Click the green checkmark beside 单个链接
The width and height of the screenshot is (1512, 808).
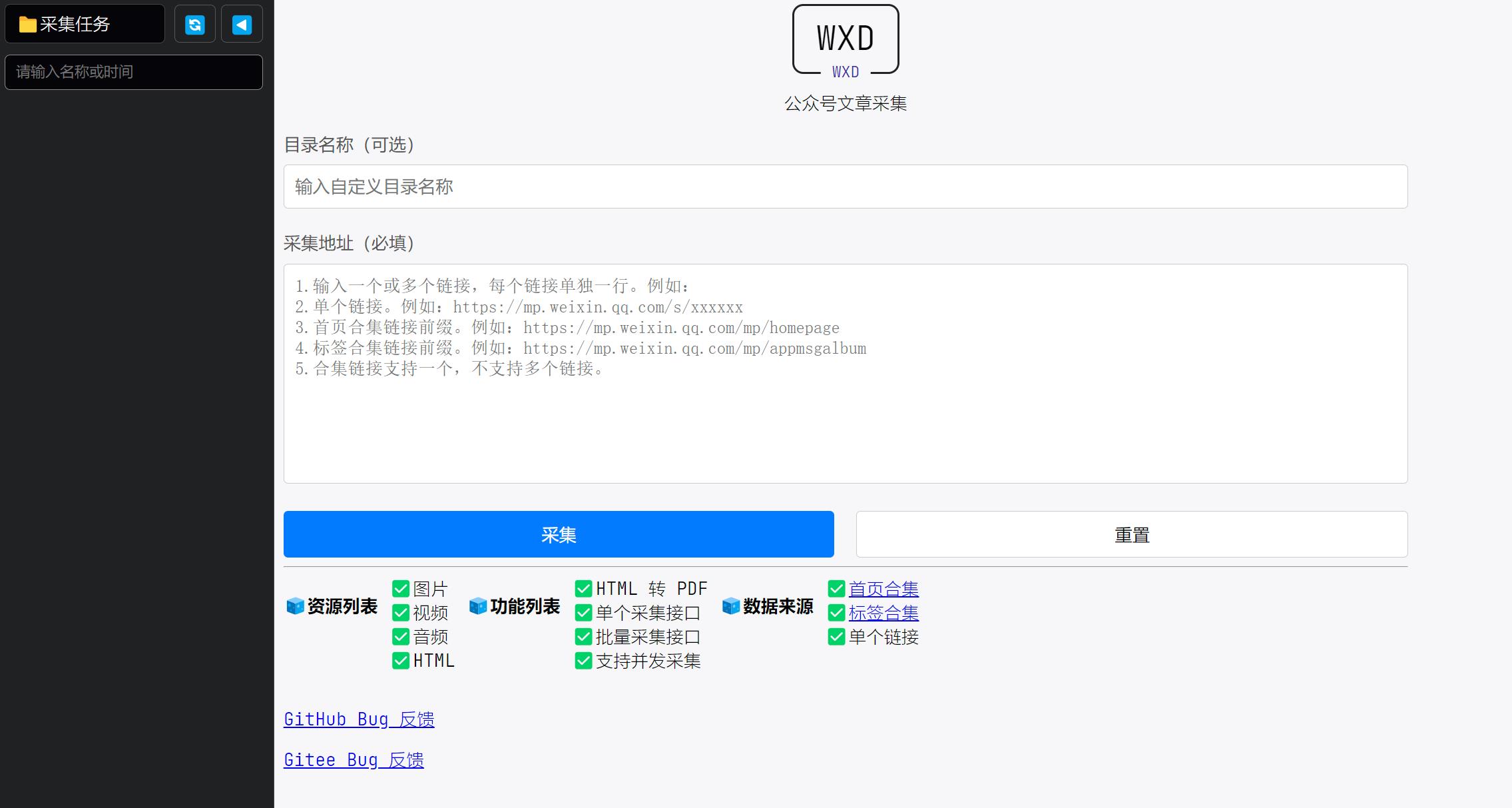click(x=836, y=637)
